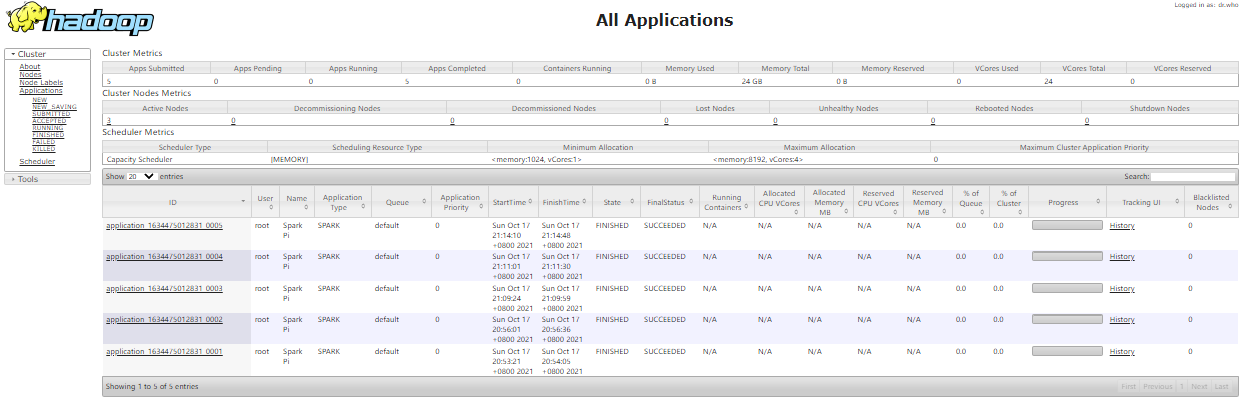Open the Scheduler page in sidebar
The image size is (1244, 402).
[x=37, y=161]
